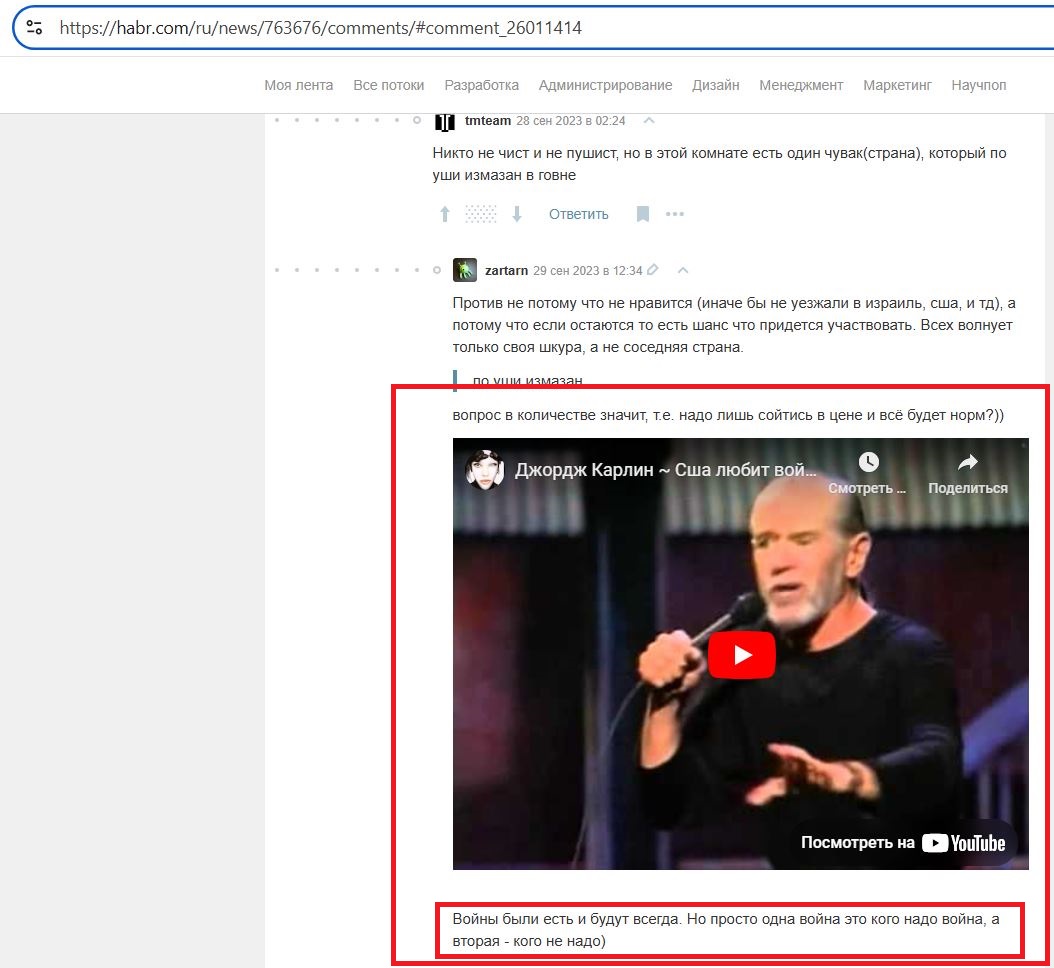Bookmark tmteam's comment
The width and height of the screenshot is (1054, 968).
tap(643, 214)
